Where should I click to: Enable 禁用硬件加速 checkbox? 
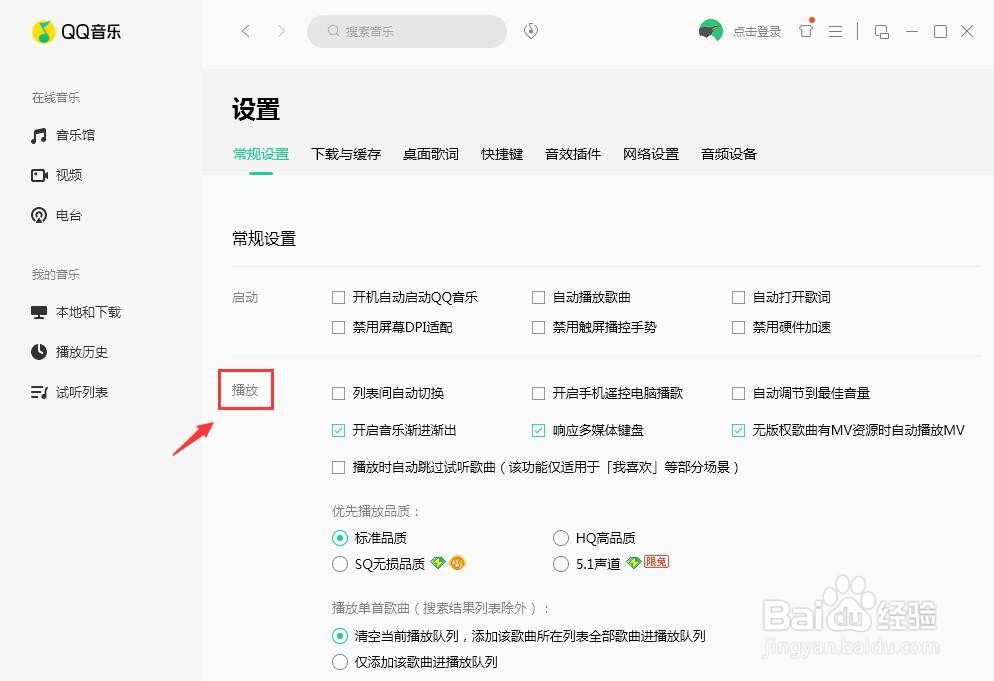[x=739, y=327]
